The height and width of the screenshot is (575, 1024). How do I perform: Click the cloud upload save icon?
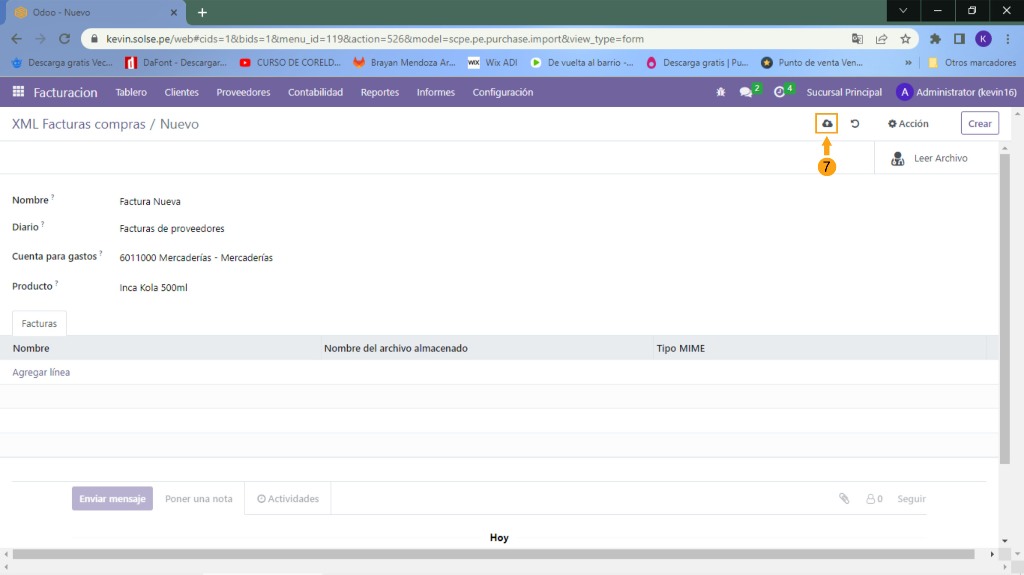point(826,124)
